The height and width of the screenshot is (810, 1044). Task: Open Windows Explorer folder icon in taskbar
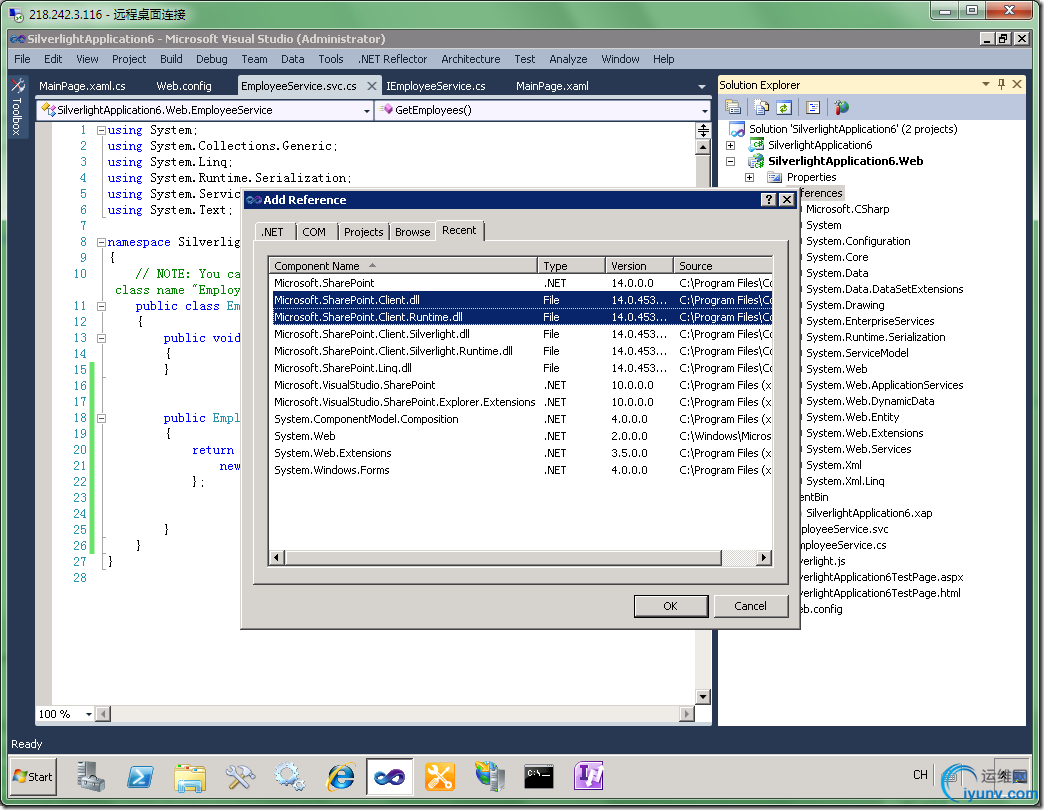pyautogui.click(x=190, y=776)
